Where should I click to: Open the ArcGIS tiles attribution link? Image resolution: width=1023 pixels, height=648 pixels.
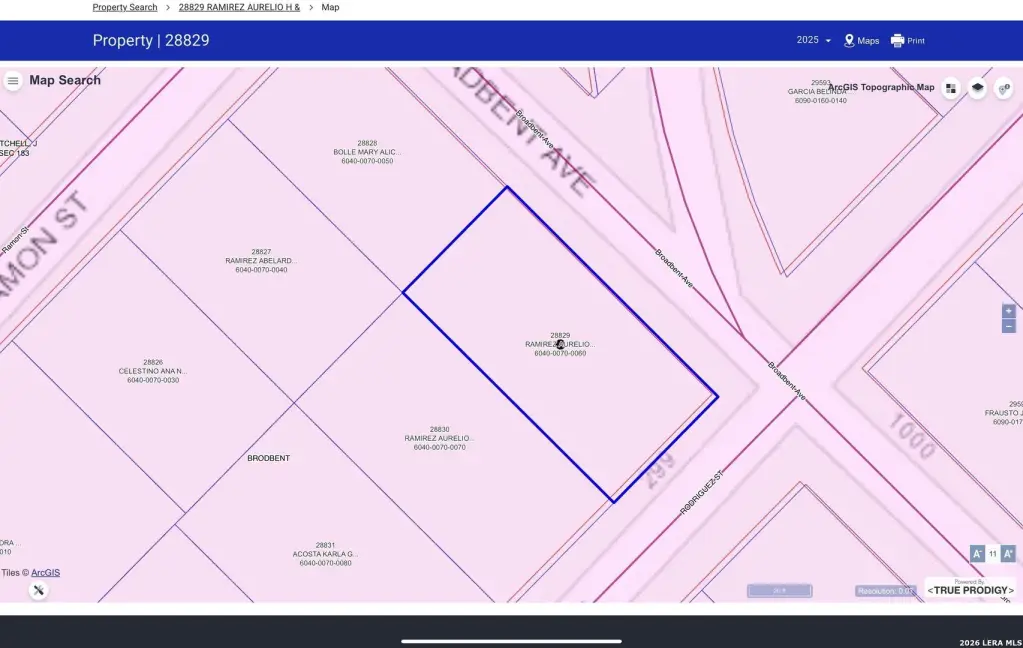[45, 573]
